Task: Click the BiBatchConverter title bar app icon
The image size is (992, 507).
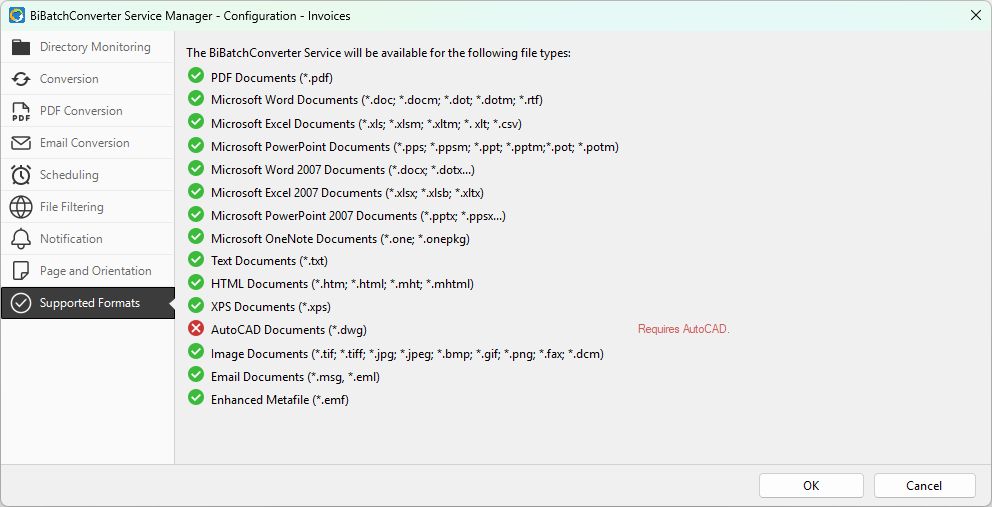Action: 16,15
